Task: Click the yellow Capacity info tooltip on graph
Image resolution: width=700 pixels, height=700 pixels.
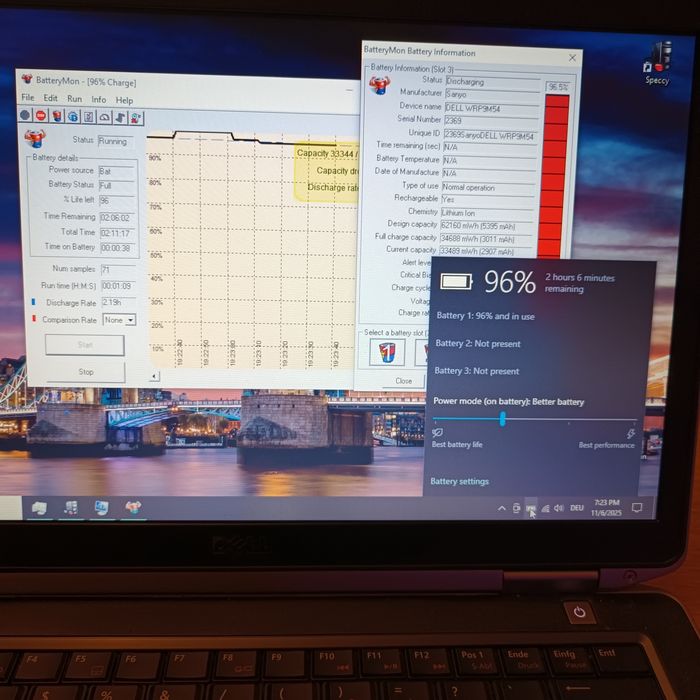Action: [x=327, y=172]
